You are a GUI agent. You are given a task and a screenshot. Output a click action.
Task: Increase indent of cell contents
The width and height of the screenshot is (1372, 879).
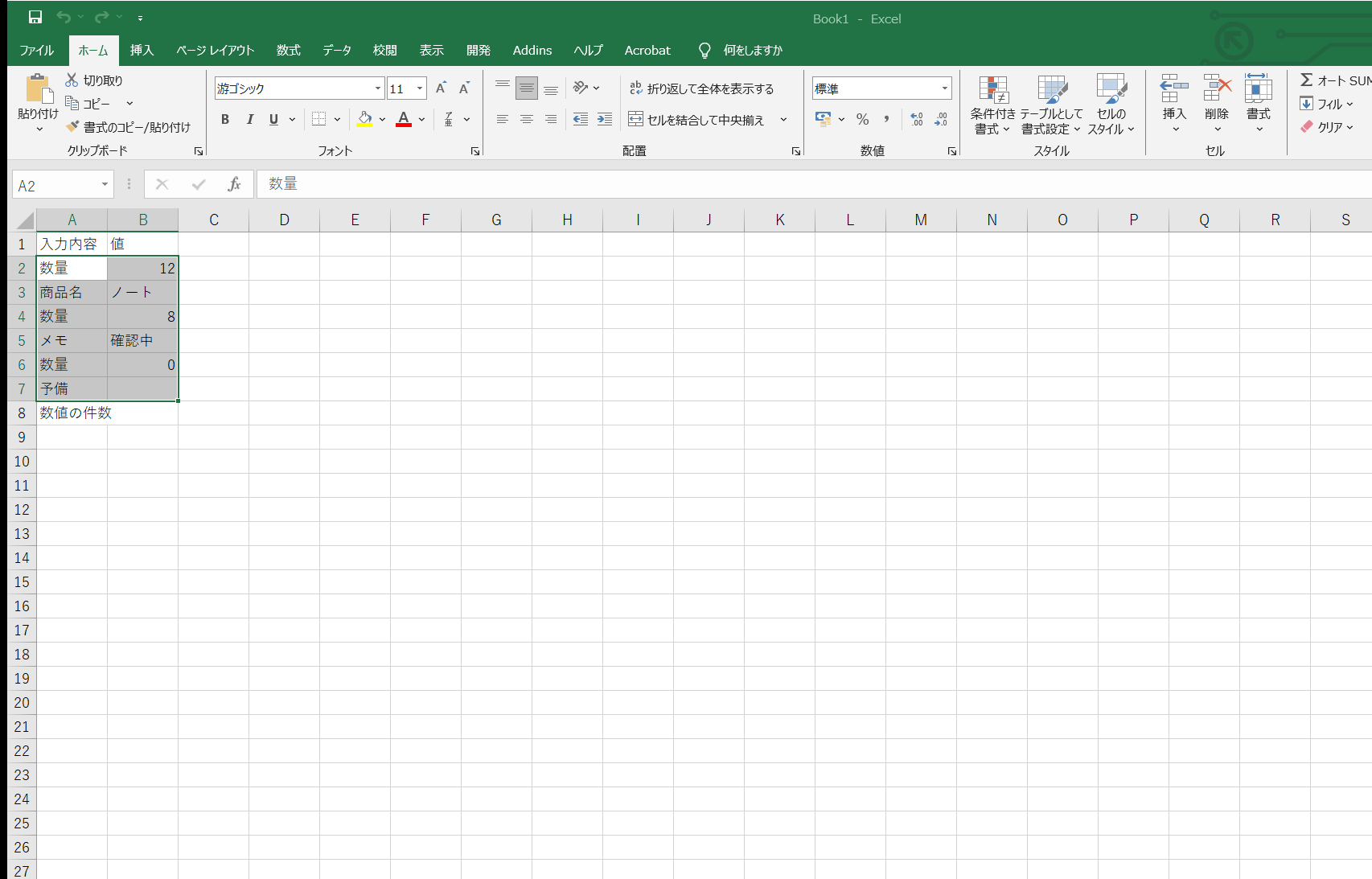tap(605, 119)
